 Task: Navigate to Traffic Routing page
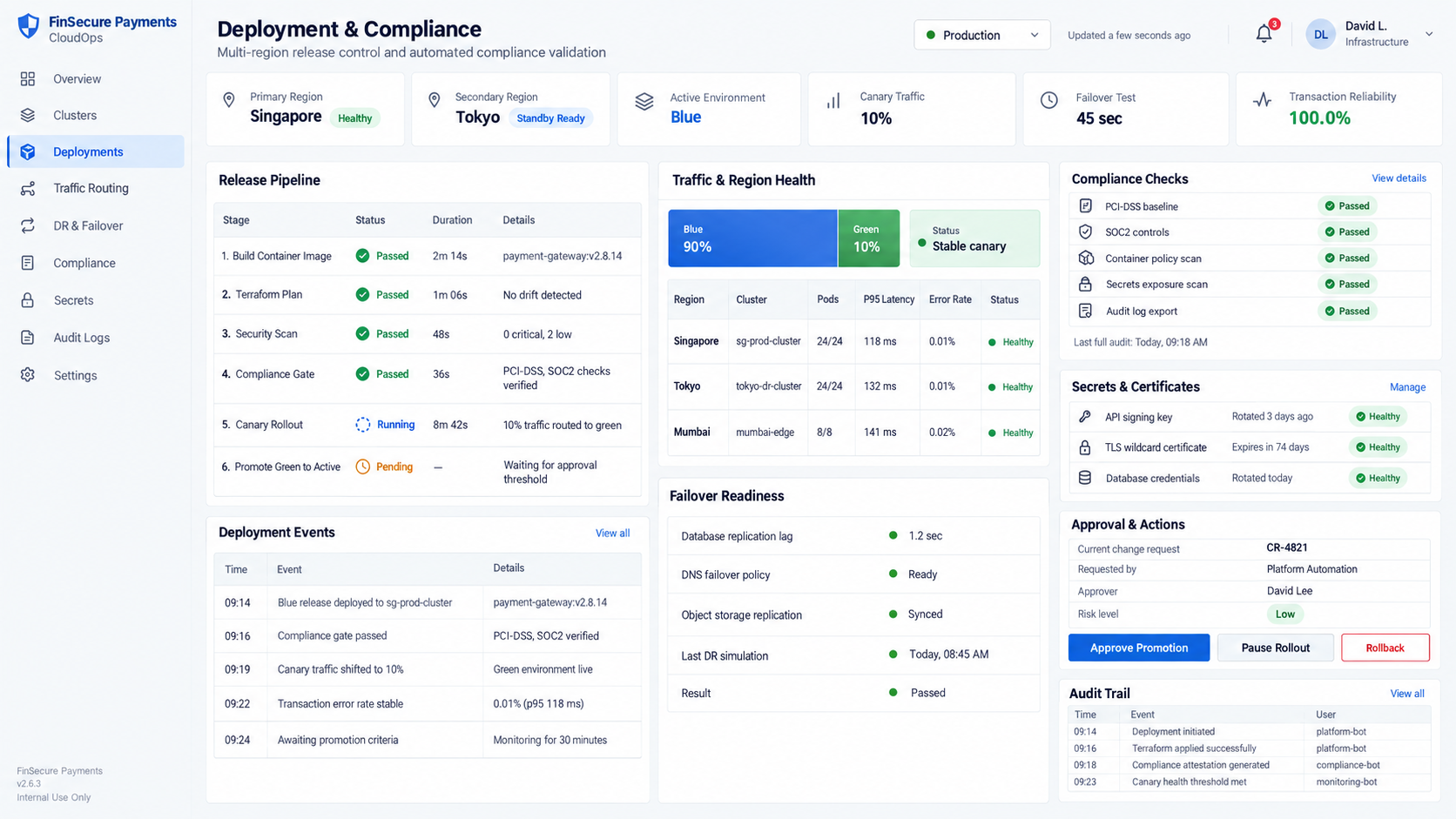91,188
